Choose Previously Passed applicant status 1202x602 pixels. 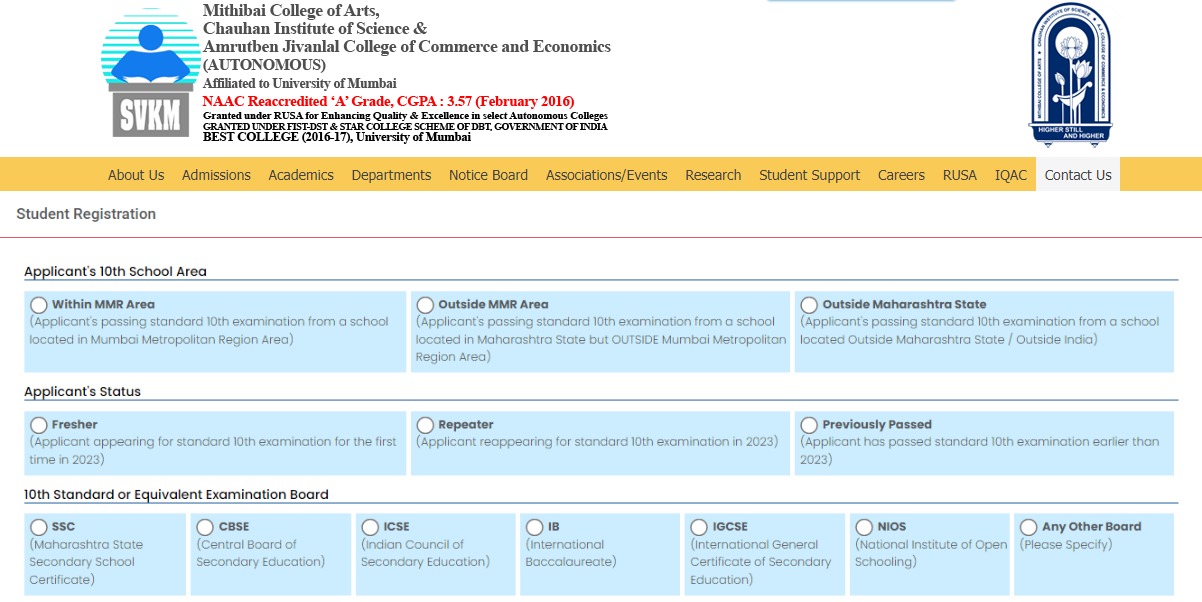click(809, 425)
